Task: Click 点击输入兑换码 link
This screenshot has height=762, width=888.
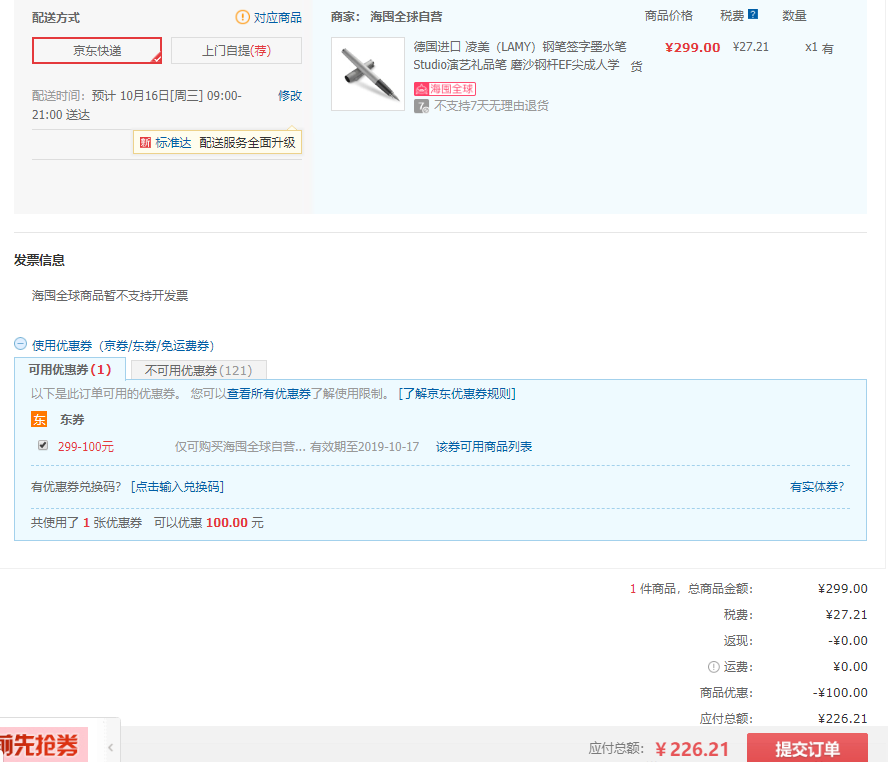Action: point(177,487)
